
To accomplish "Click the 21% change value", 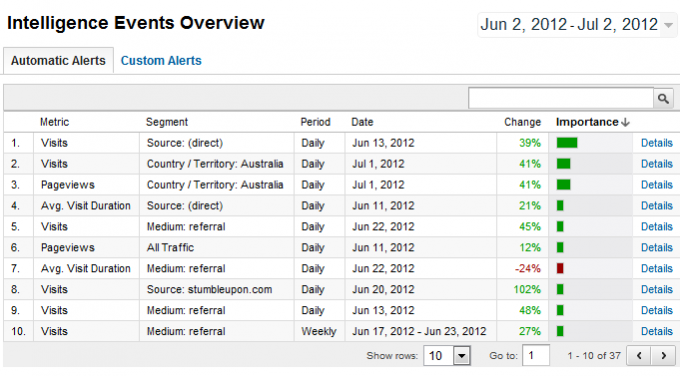I will coord(530,206).
